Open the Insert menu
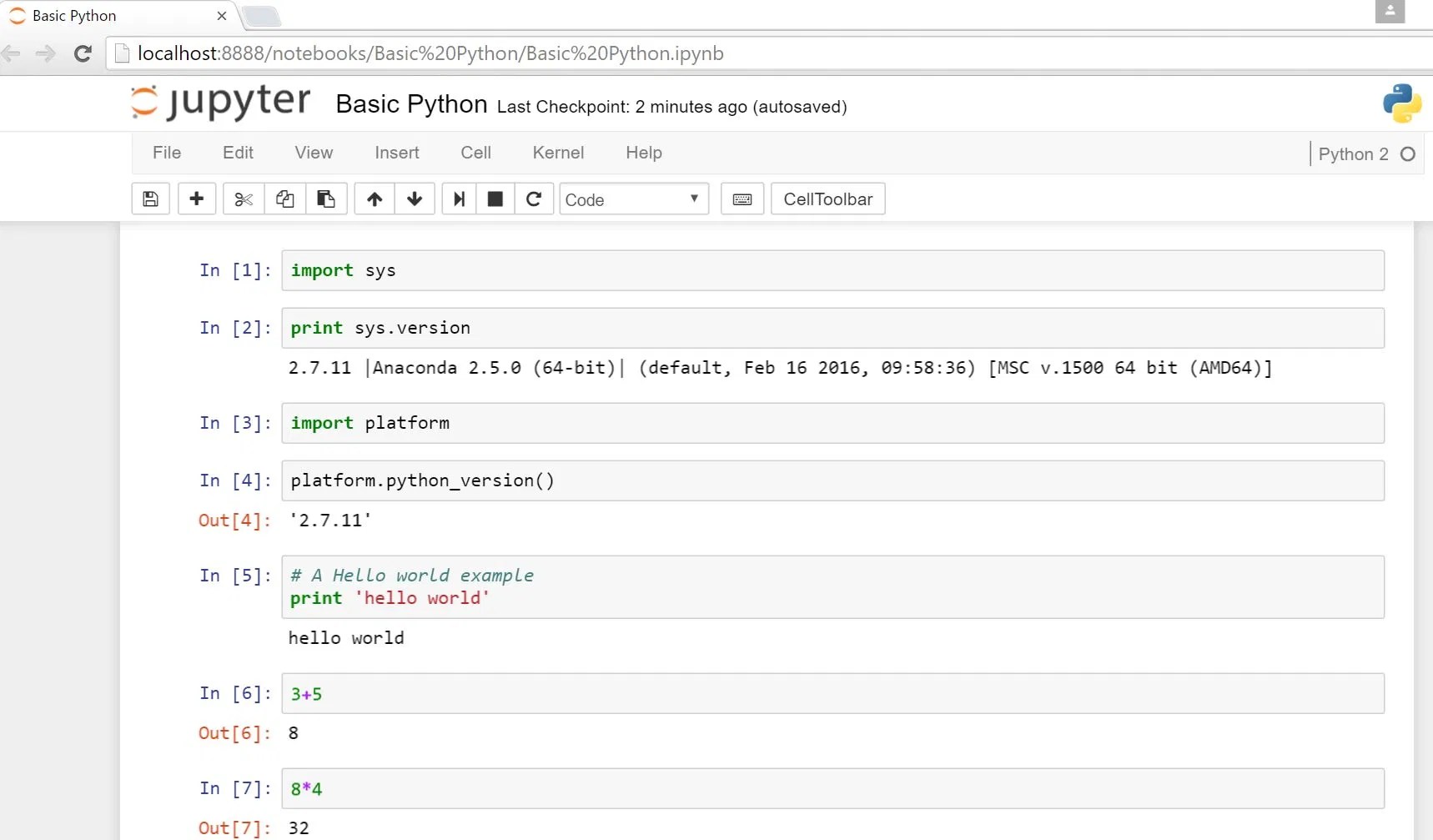 pos(397,153)
